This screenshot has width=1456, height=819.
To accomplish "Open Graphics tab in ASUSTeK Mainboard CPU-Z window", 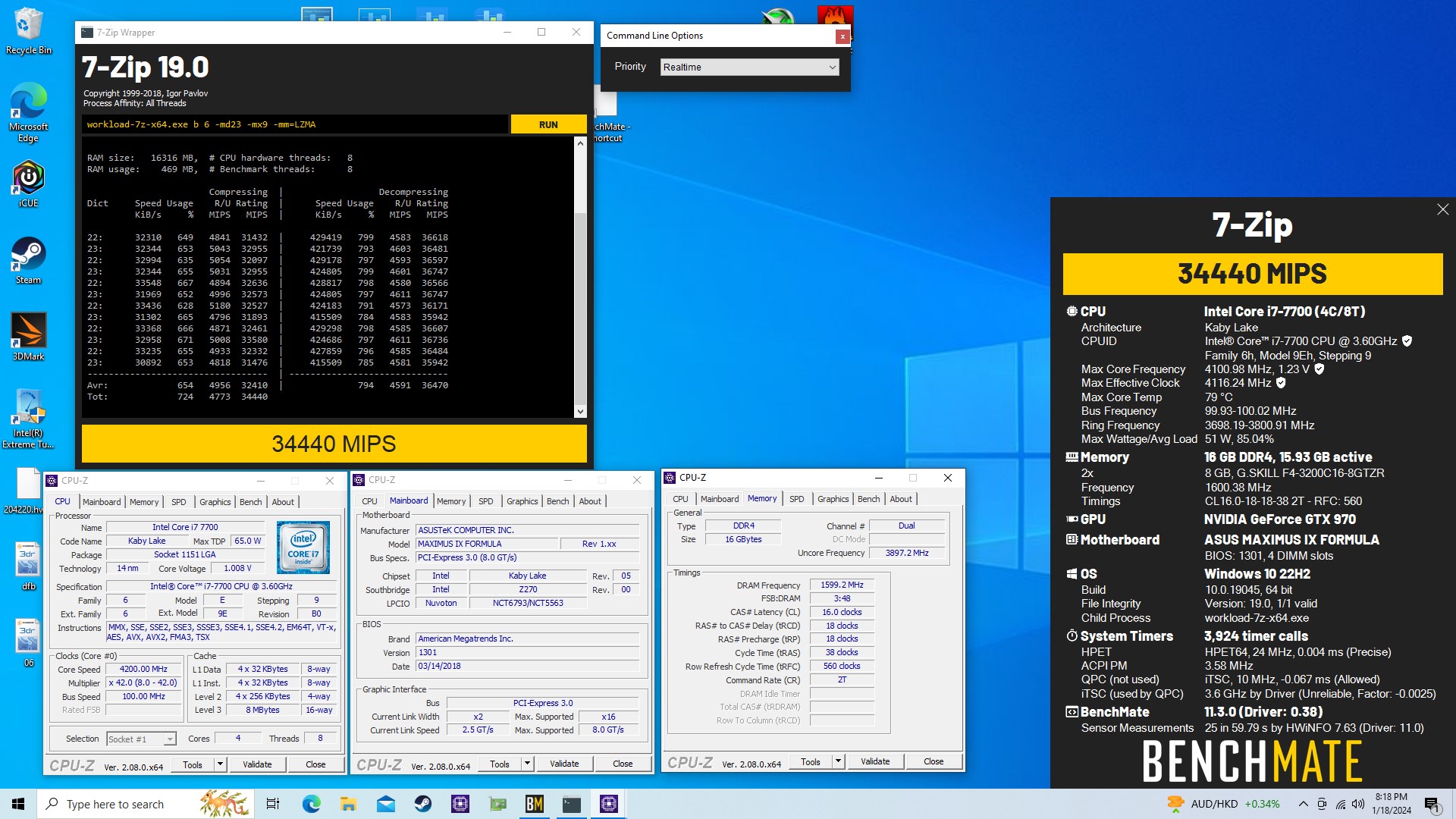I will pos(522,501).
